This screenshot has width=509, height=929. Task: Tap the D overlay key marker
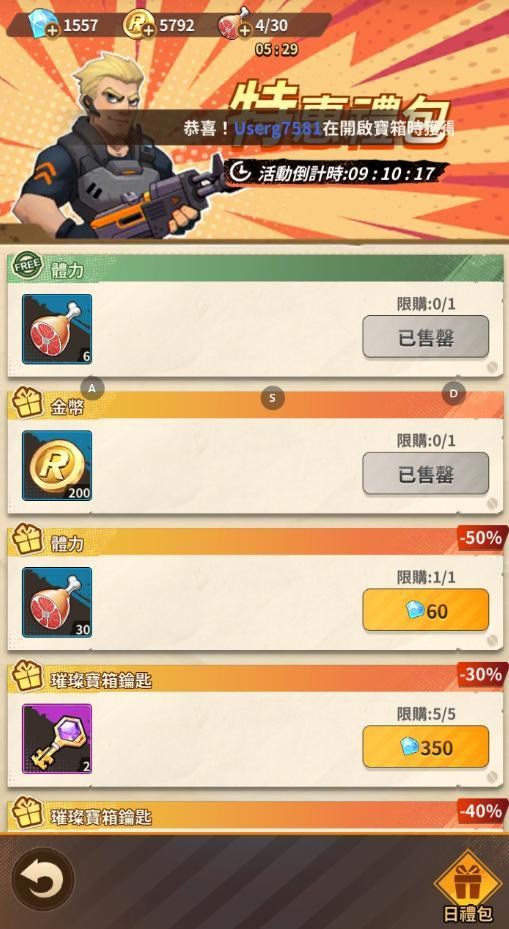(x=454, y=393)
